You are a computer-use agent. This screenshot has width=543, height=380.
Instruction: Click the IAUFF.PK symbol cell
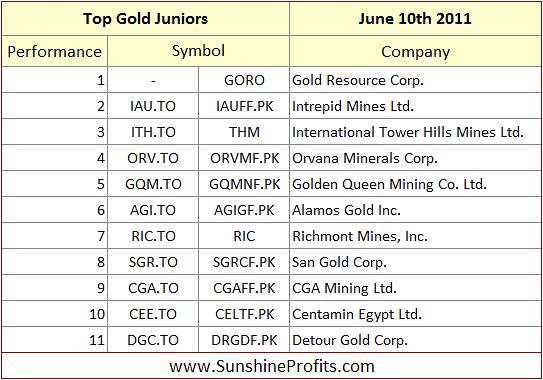[244, 106]
